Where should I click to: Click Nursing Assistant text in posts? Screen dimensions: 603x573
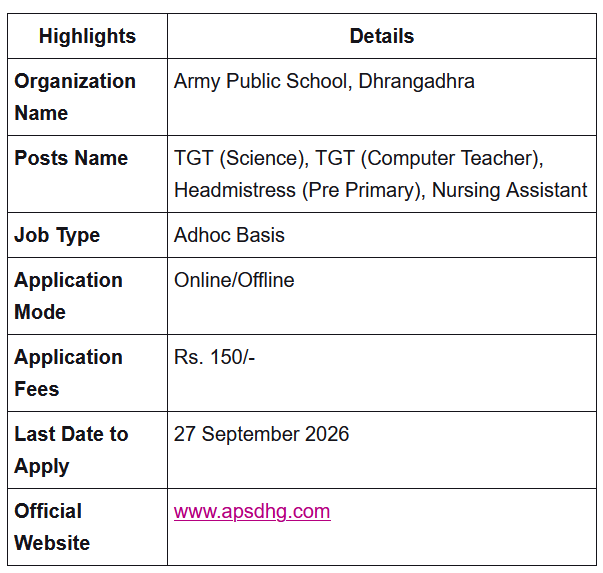[510, 190]
